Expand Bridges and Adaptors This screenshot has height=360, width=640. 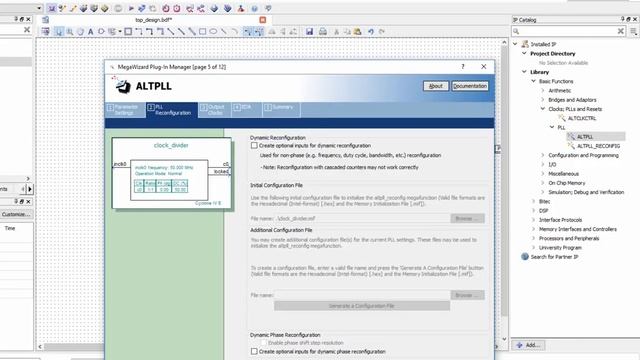click(543, 100)
